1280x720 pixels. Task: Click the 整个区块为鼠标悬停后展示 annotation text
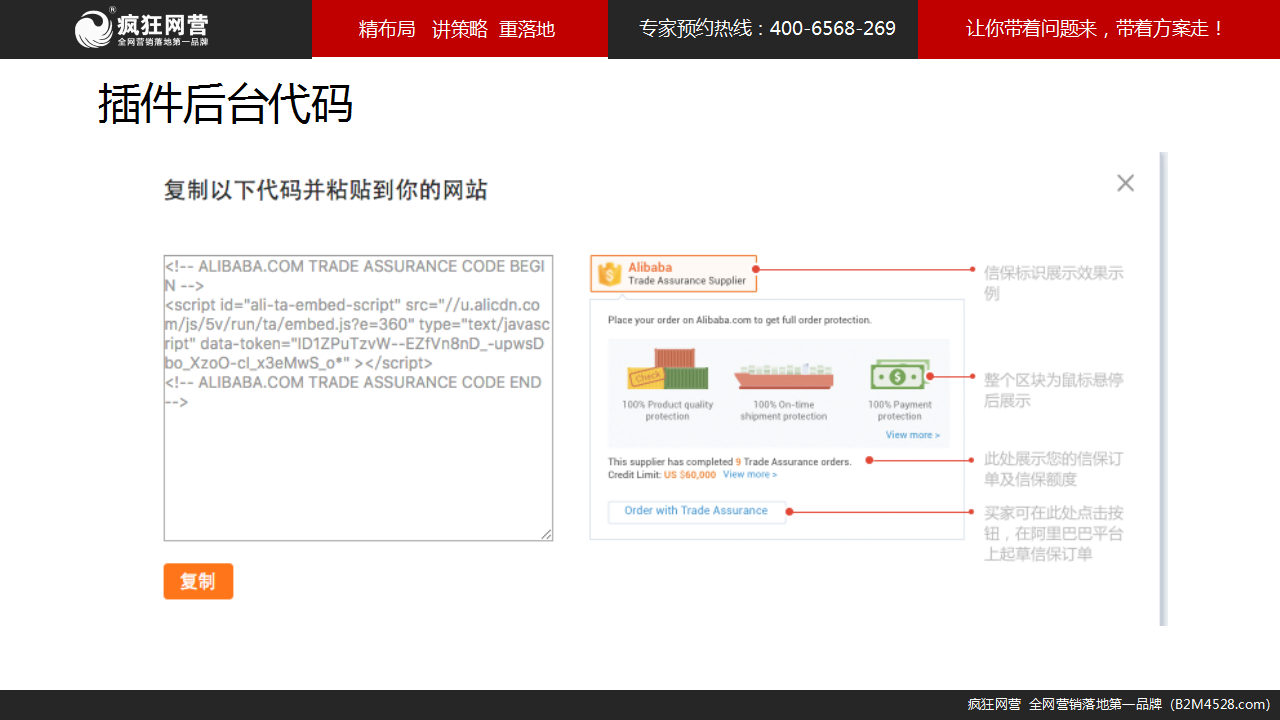1054,390
